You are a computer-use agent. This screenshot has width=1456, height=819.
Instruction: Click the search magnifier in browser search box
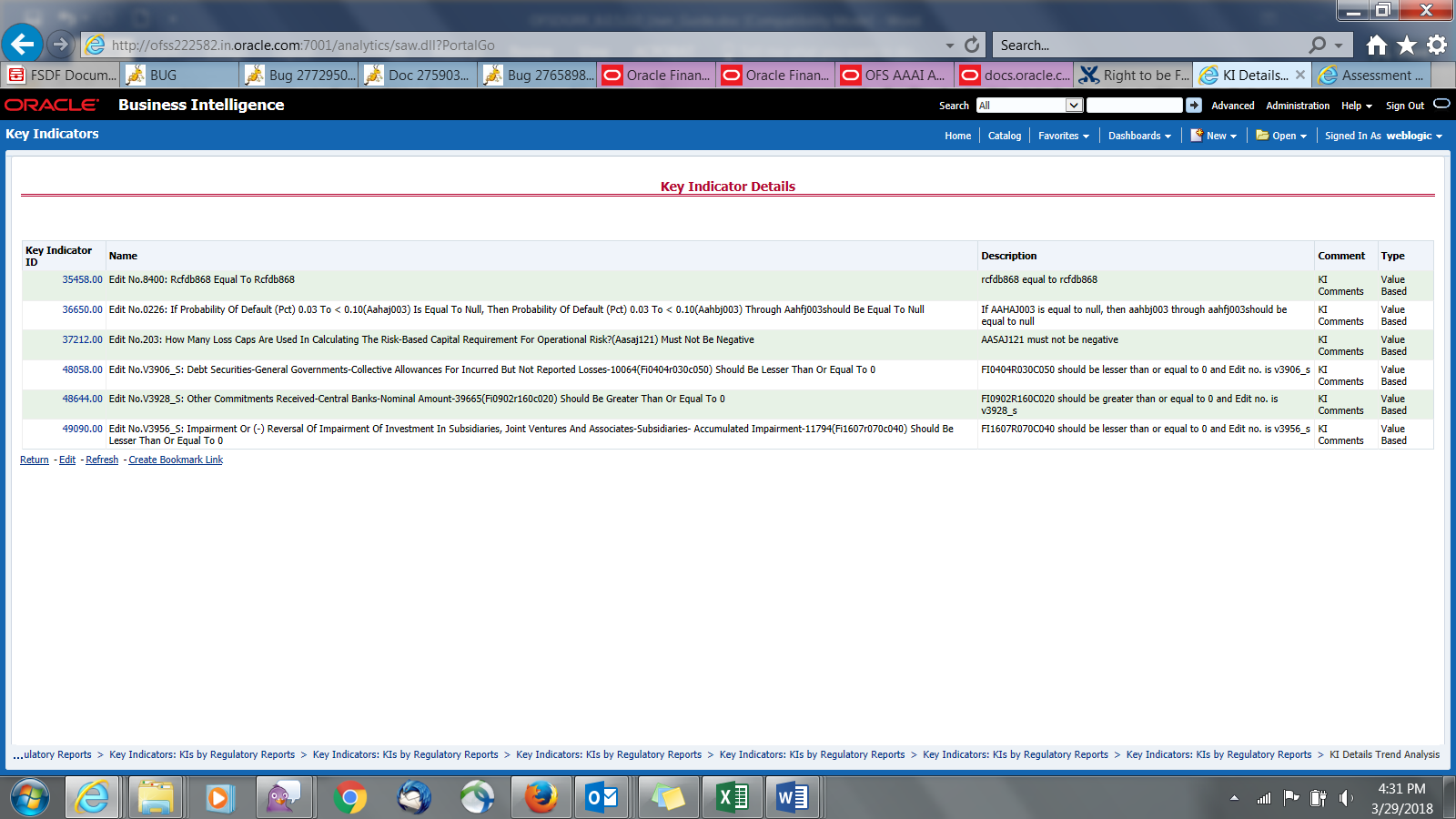(x=1317, y=45)
